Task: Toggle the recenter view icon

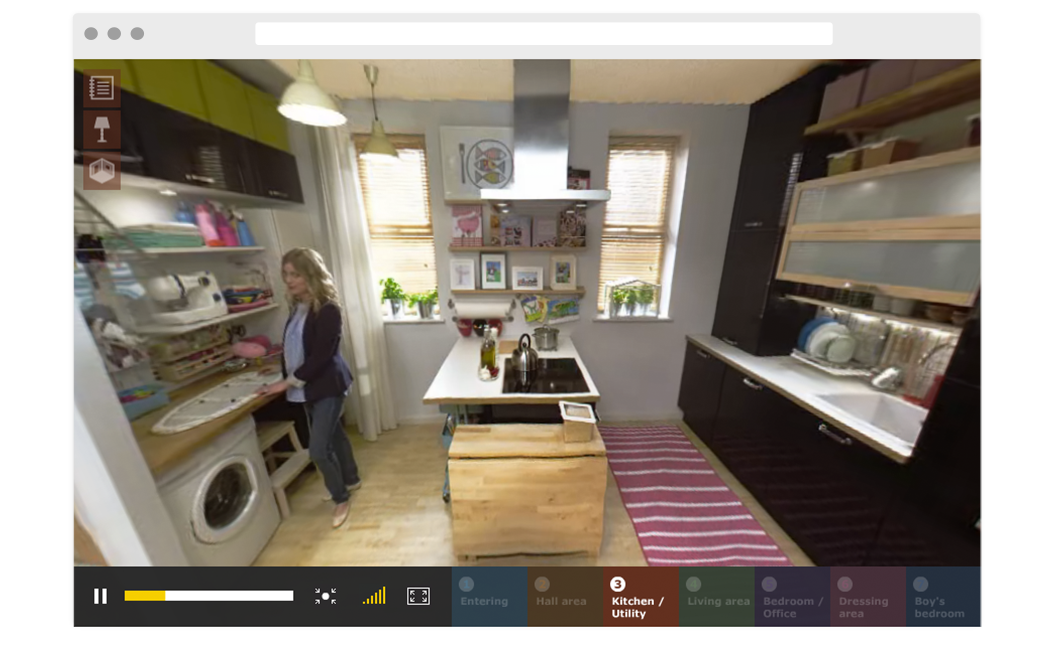Action: point(325,596)
